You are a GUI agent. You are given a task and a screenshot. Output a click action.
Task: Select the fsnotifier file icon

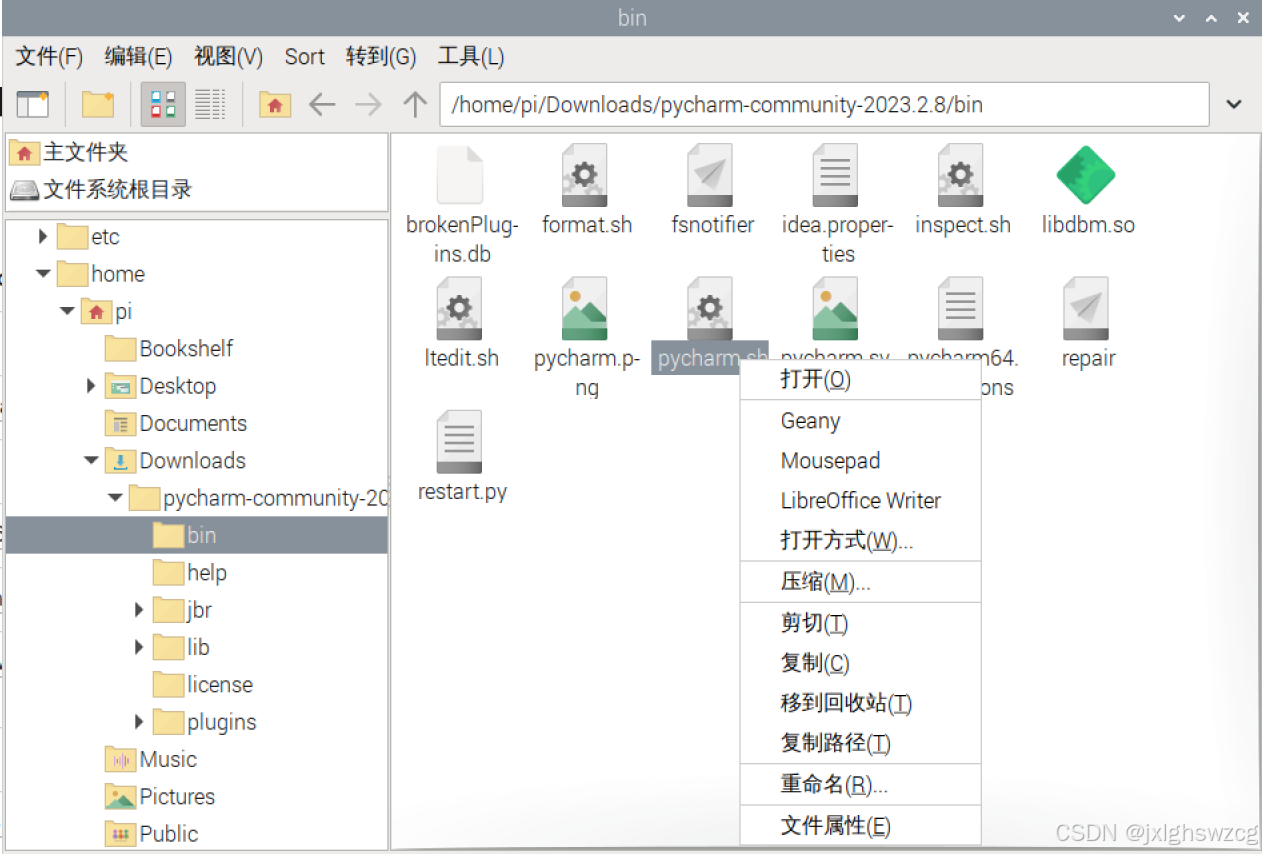[711, 174]
